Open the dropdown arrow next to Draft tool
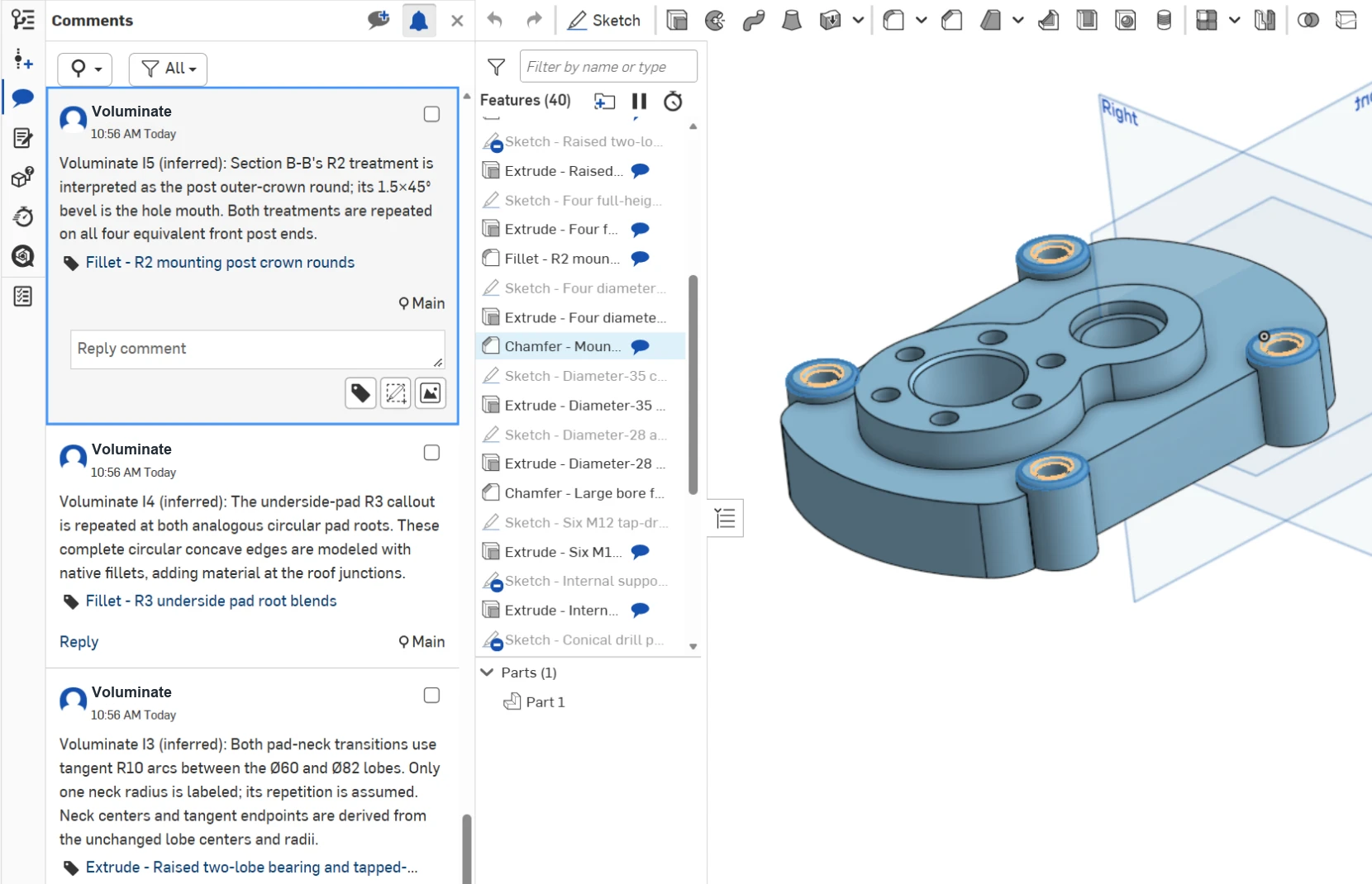 (x=1018, y=20)
